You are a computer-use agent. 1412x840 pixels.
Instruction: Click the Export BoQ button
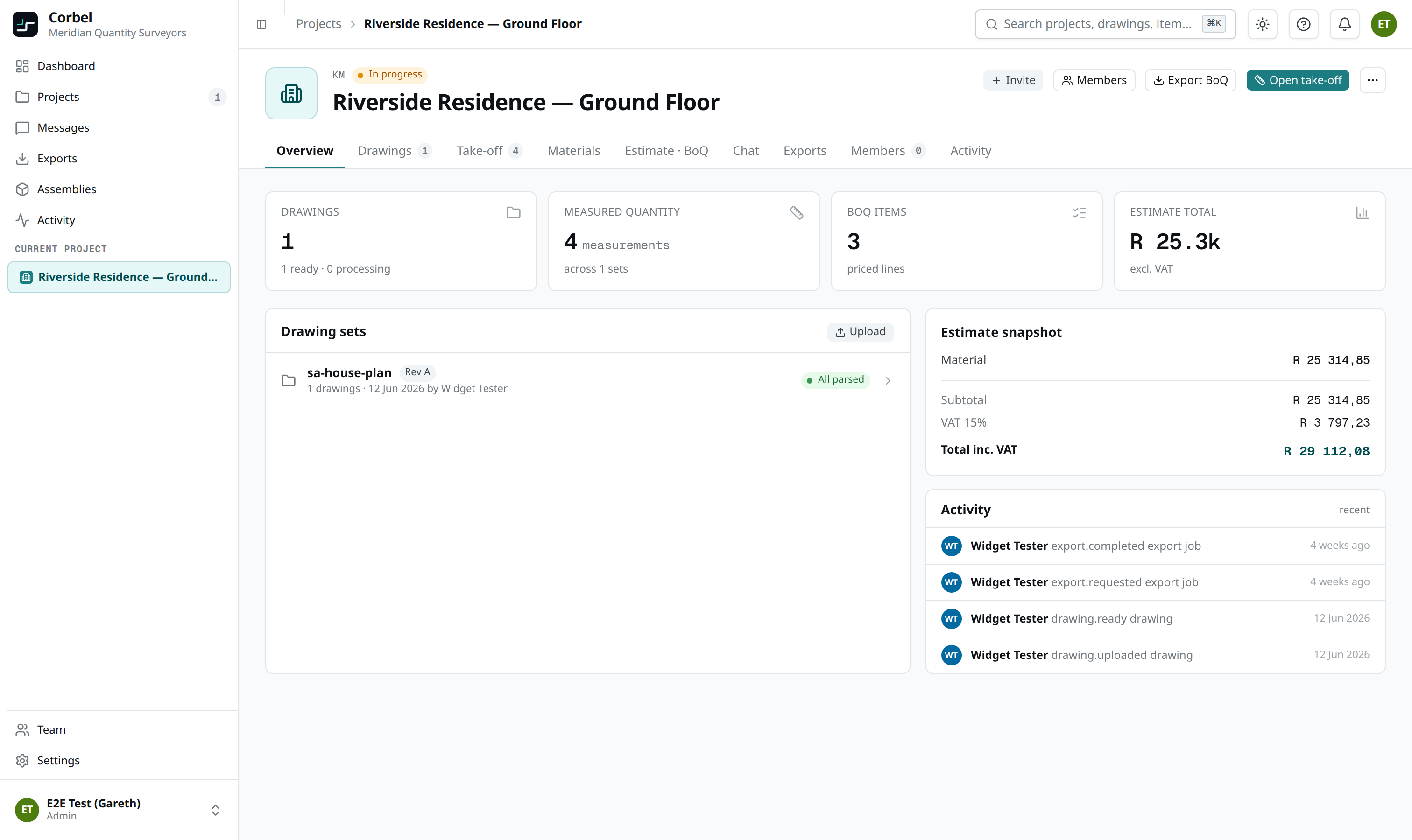coord(1191,80)
